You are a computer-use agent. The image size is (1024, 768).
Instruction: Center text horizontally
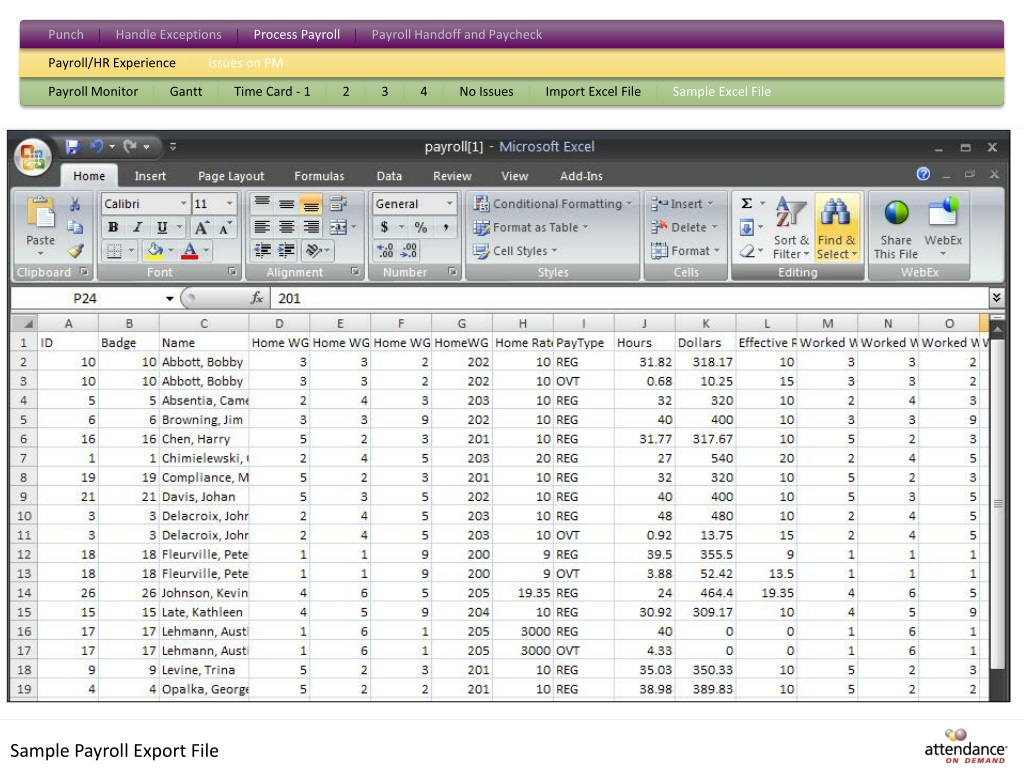pyautogui.click(x=287, y=227)
